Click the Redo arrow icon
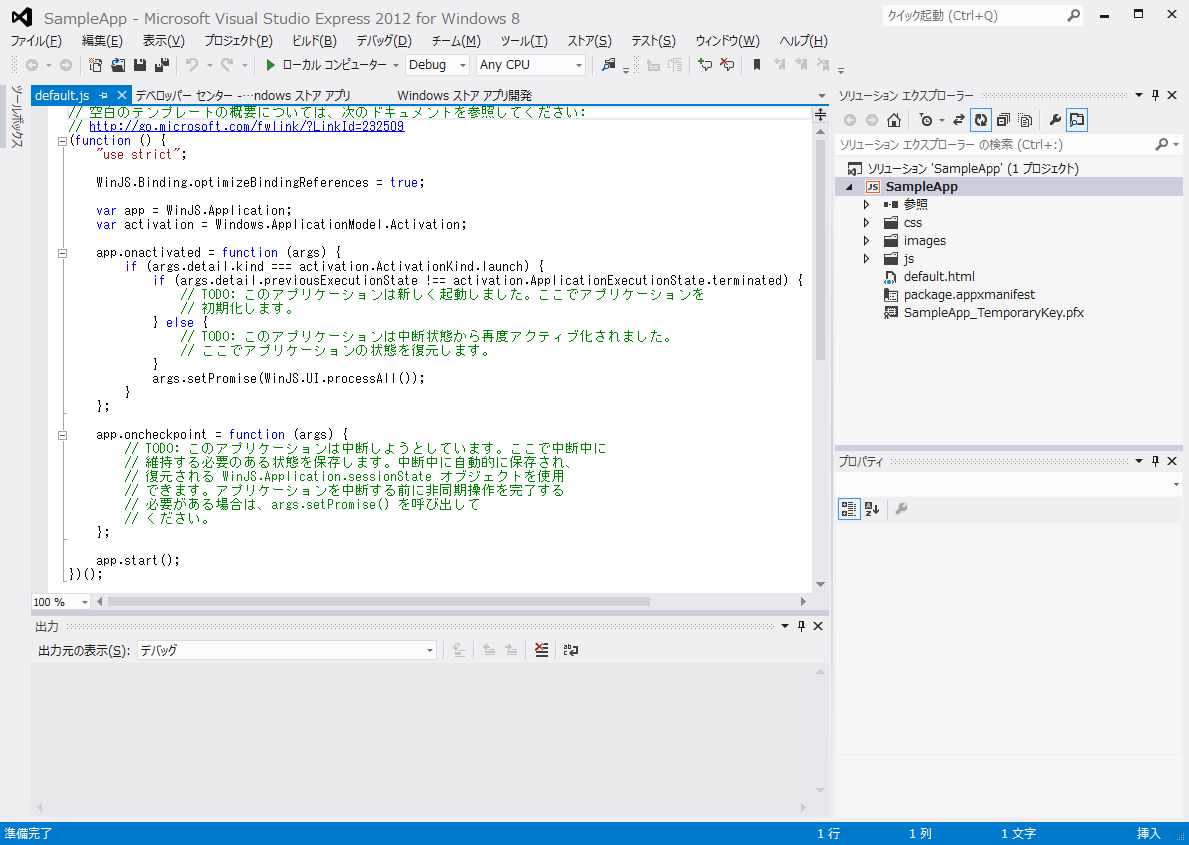Screen dimensions: 1189x845 227,65
